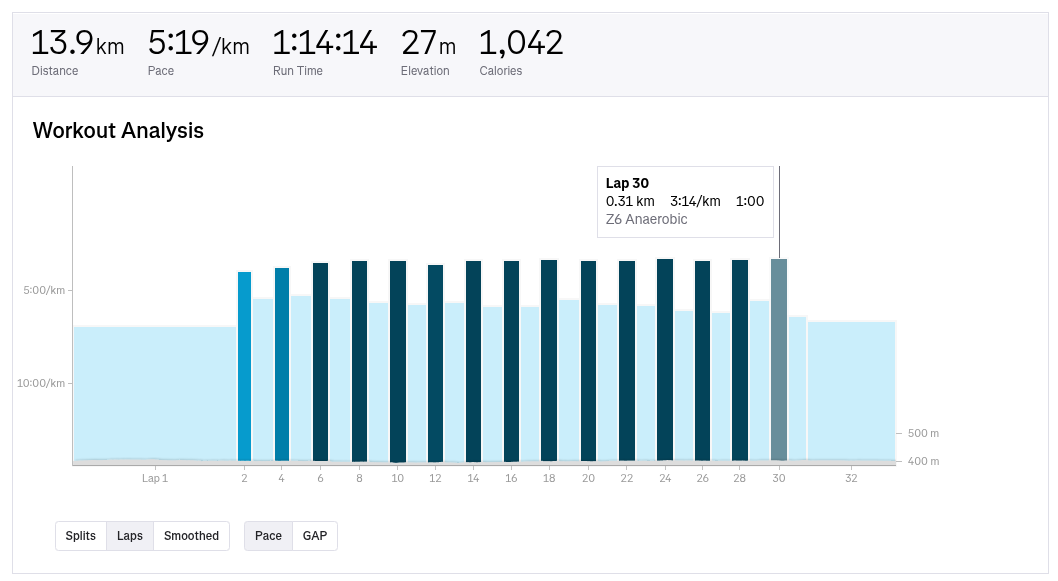Click the 13.9 km distance value
Viewport: 1058px width, 581px height.
coord(78,43)
